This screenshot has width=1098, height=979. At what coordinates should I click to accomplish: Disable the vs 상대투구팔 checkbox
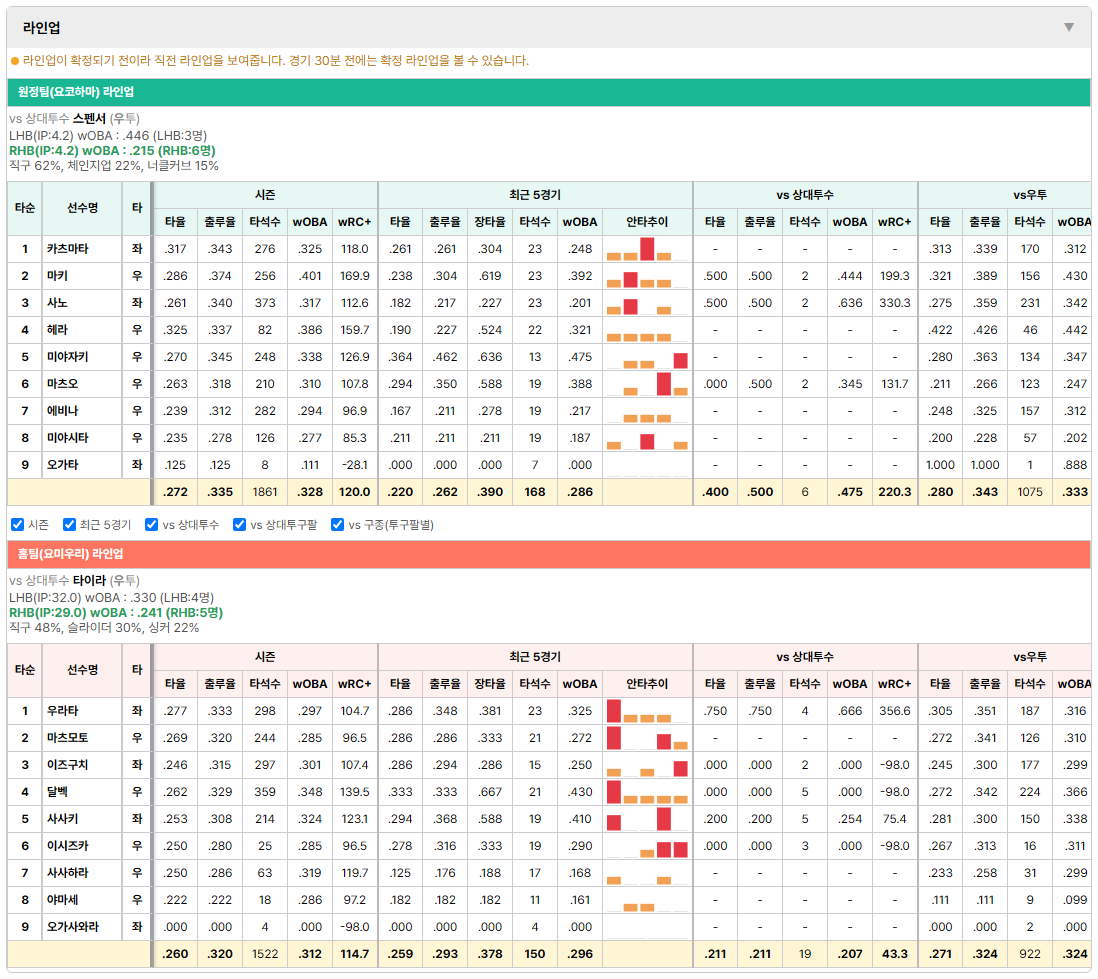tap(239, 525)
